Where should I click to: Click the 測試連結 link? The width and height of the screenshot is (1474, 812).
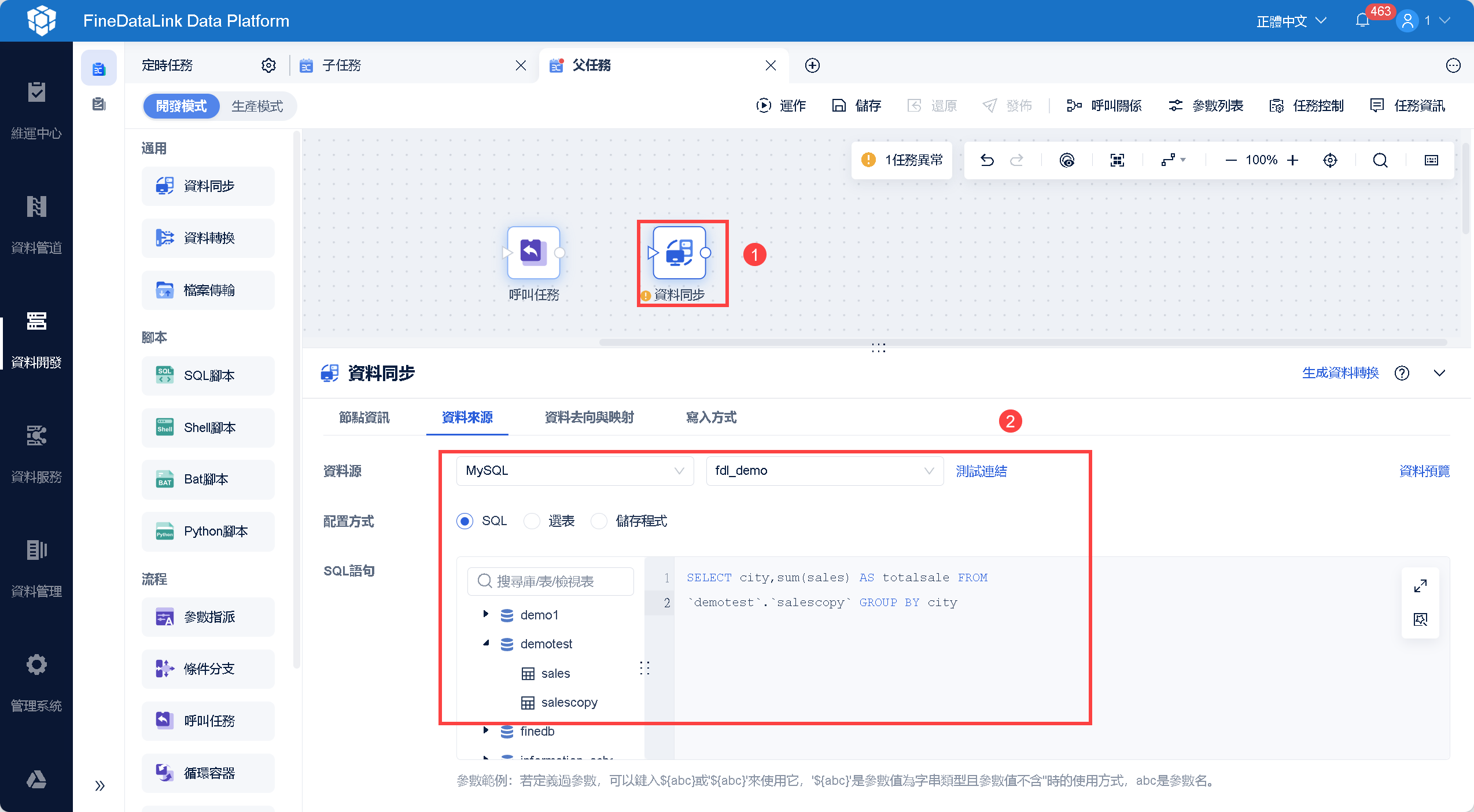981,471
